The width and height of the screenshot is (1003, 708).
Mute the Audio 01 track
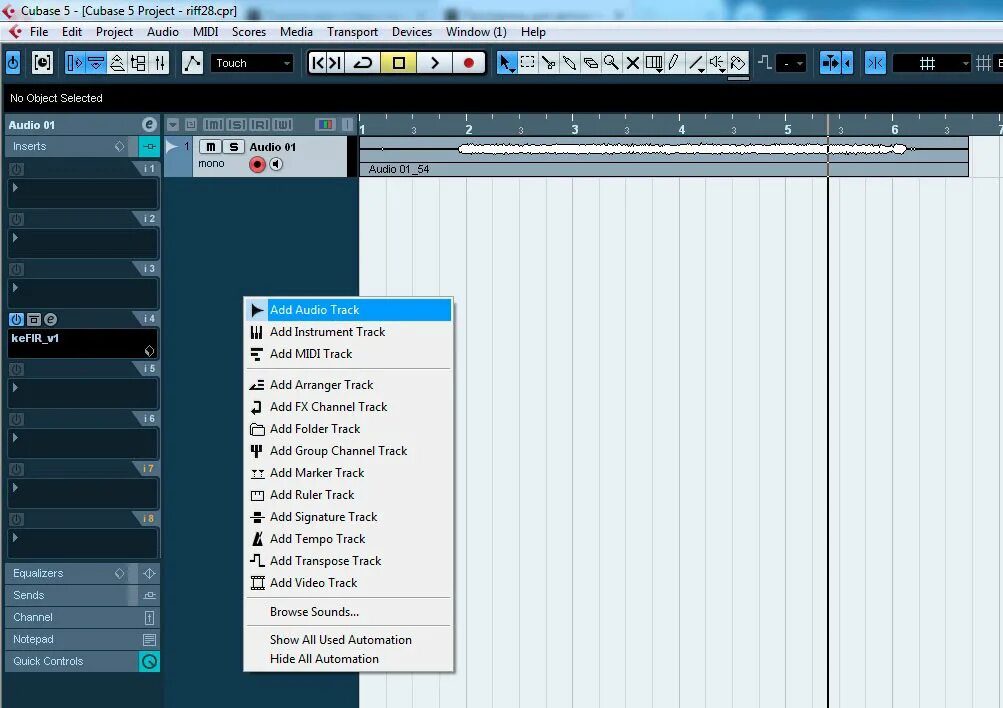click(x=210, y=147)
